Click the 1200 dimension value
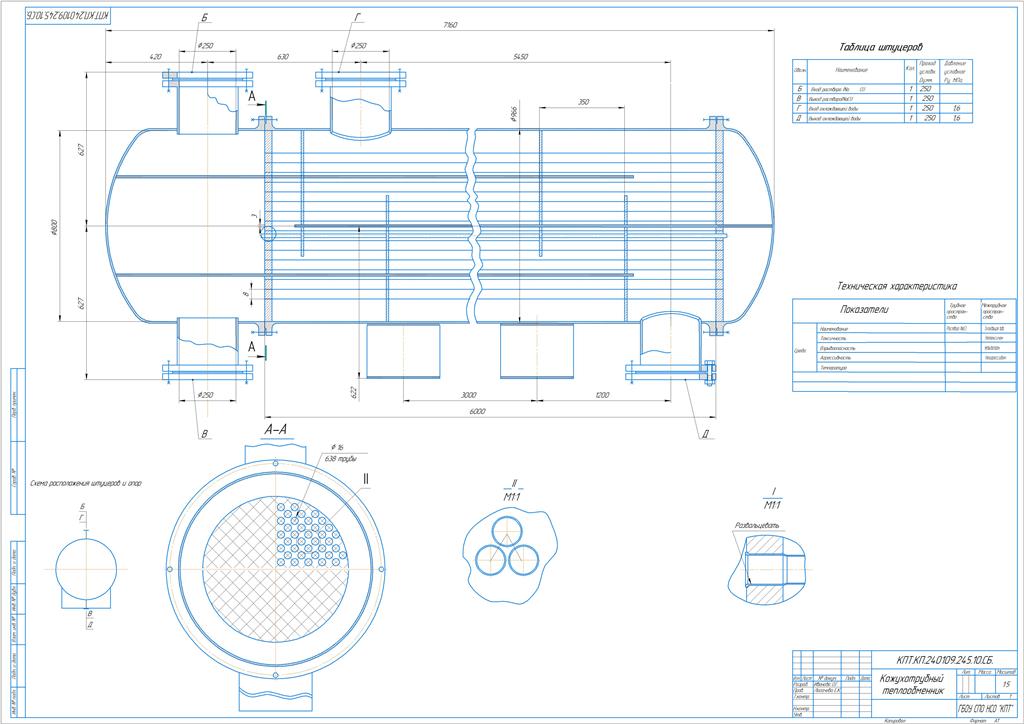Screen dimensions: 1024x724 [601, 395]
